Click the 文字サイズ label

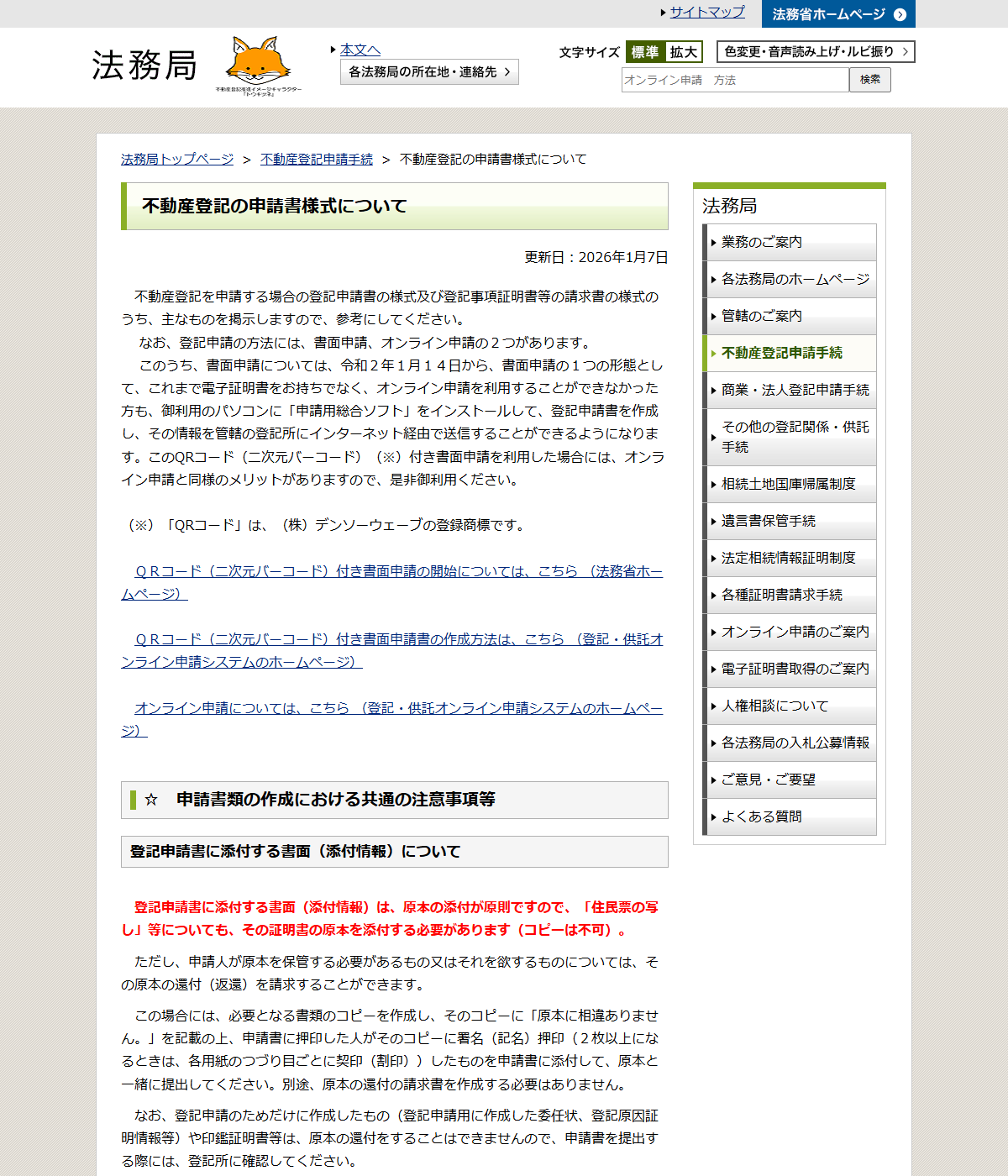[589, 52]
